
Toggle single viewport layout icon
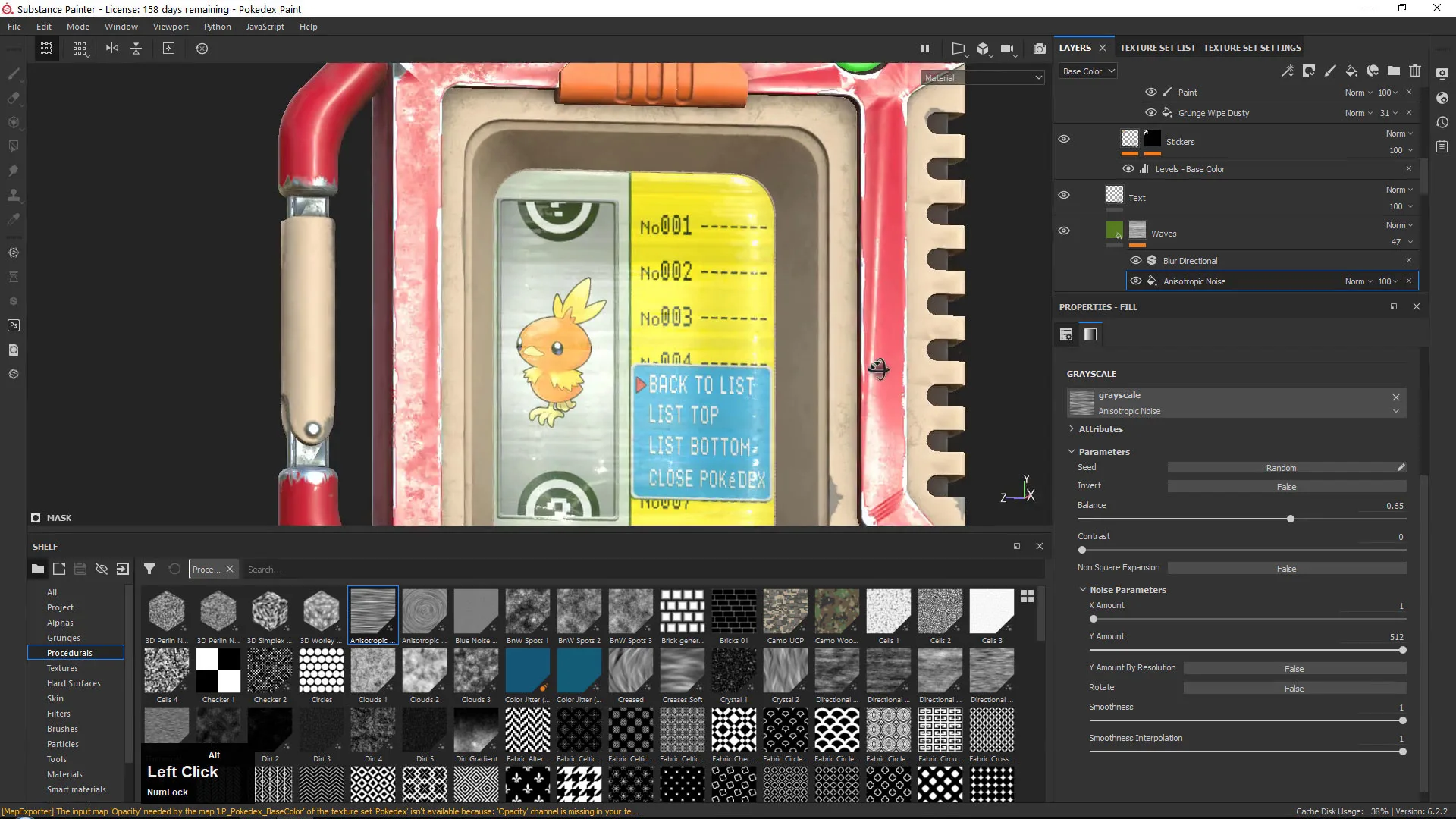[x=46, y=49]
